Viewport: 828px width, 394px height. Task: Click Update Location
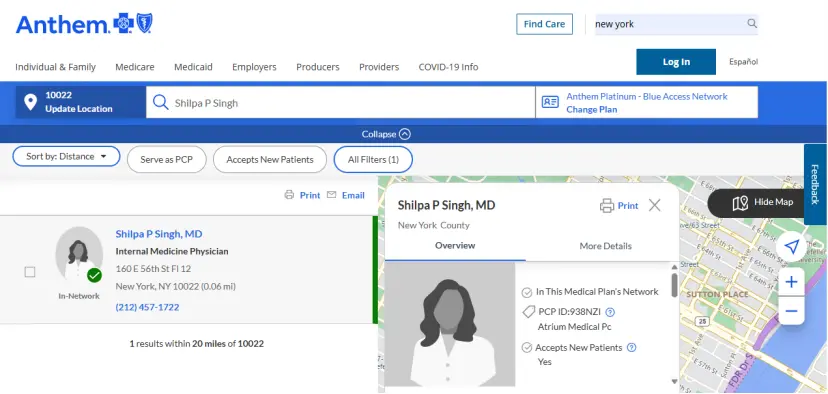(x=79, y=109)
